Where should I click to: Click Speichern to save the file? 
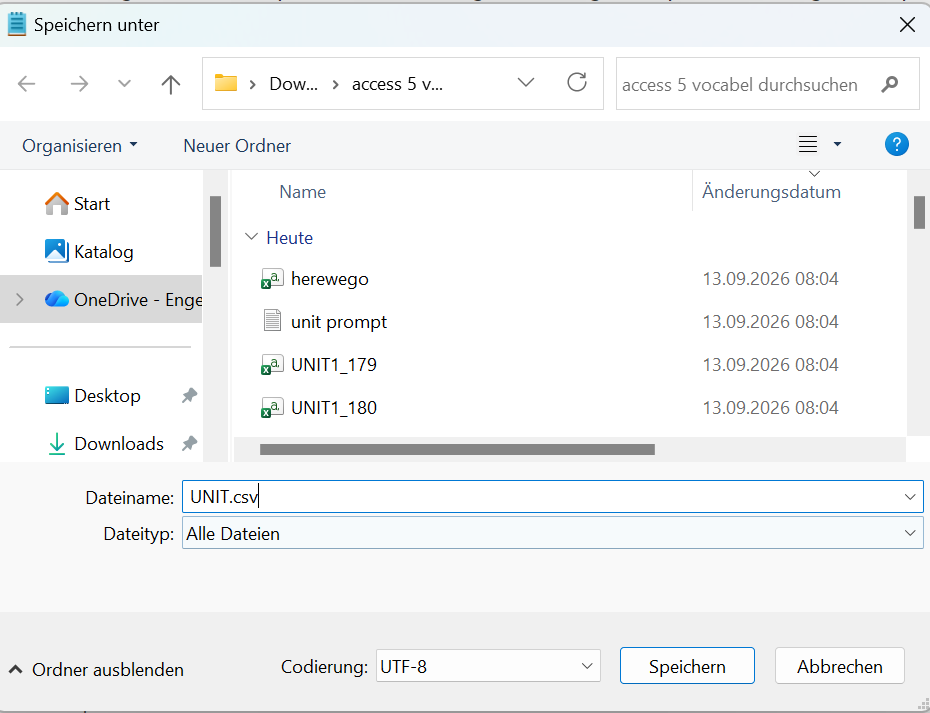click(x=687, y=666)
